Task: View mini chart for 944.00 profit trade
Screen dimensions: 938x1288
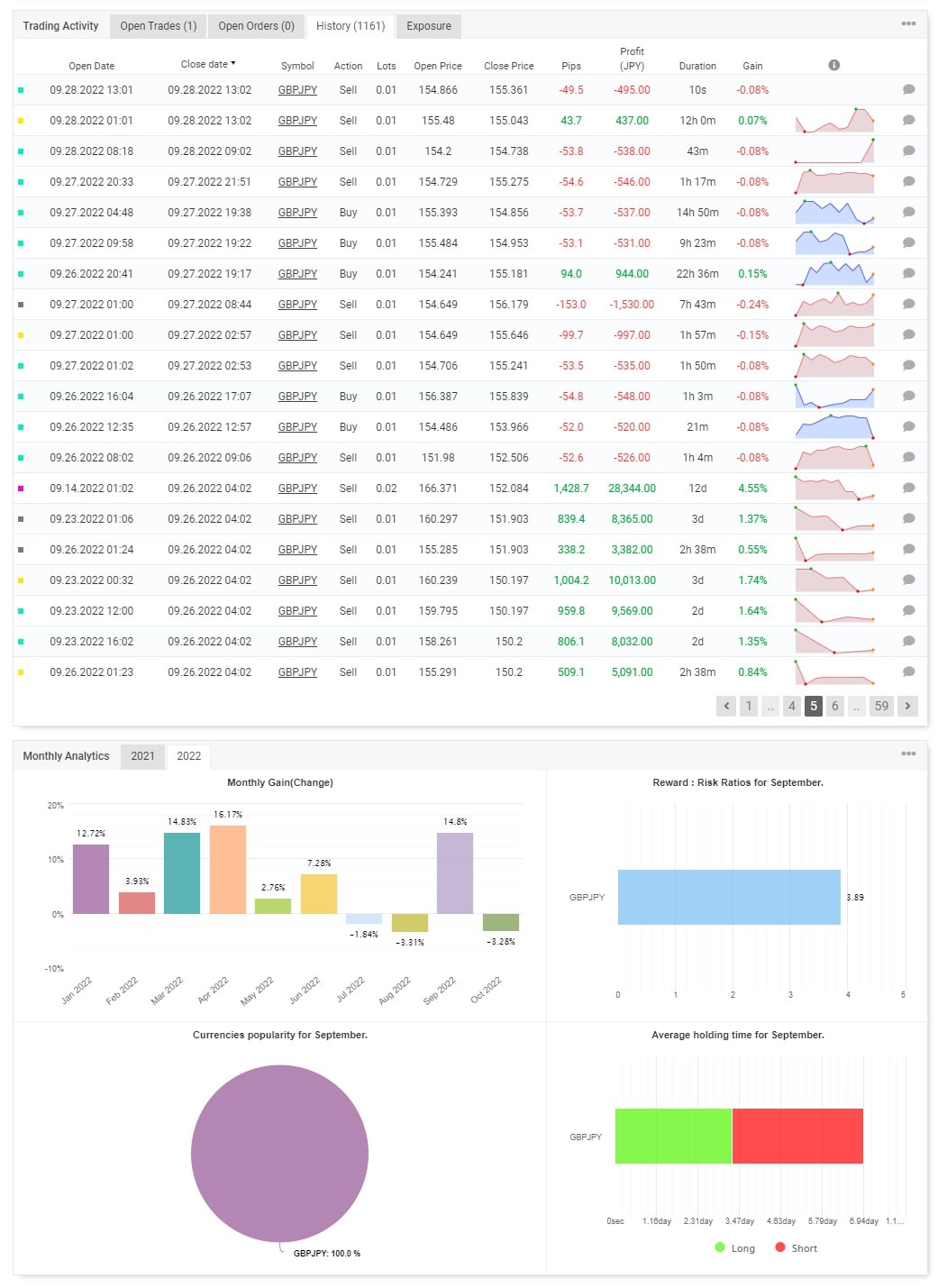Action: pos(834,273)
